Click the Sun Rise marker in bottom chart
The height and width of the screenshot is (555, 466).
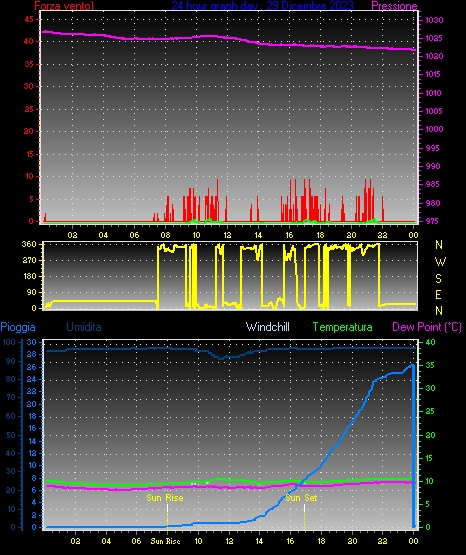tap(165, 498)
